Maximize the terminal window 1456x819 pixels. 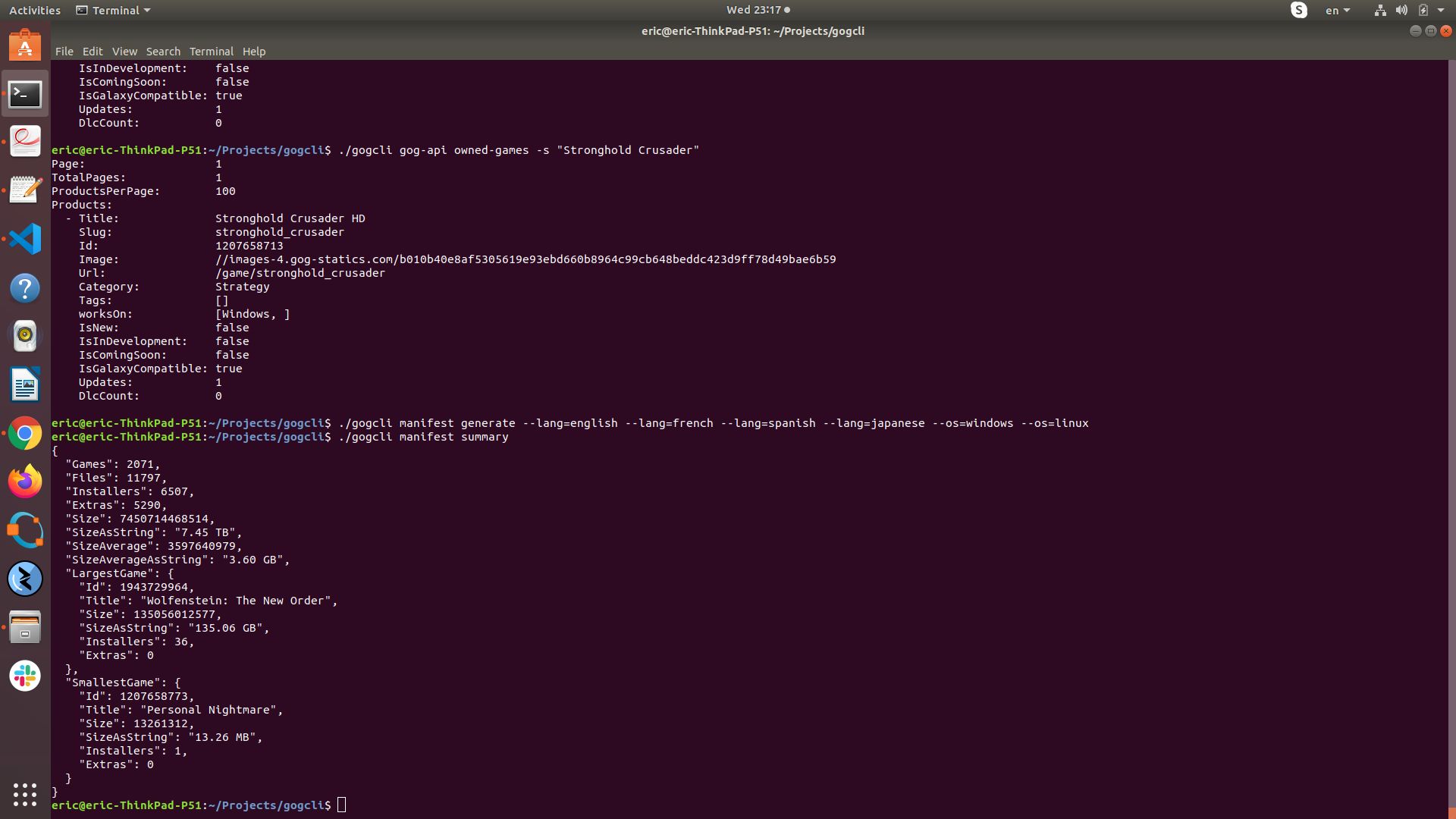pos(1430,31)
